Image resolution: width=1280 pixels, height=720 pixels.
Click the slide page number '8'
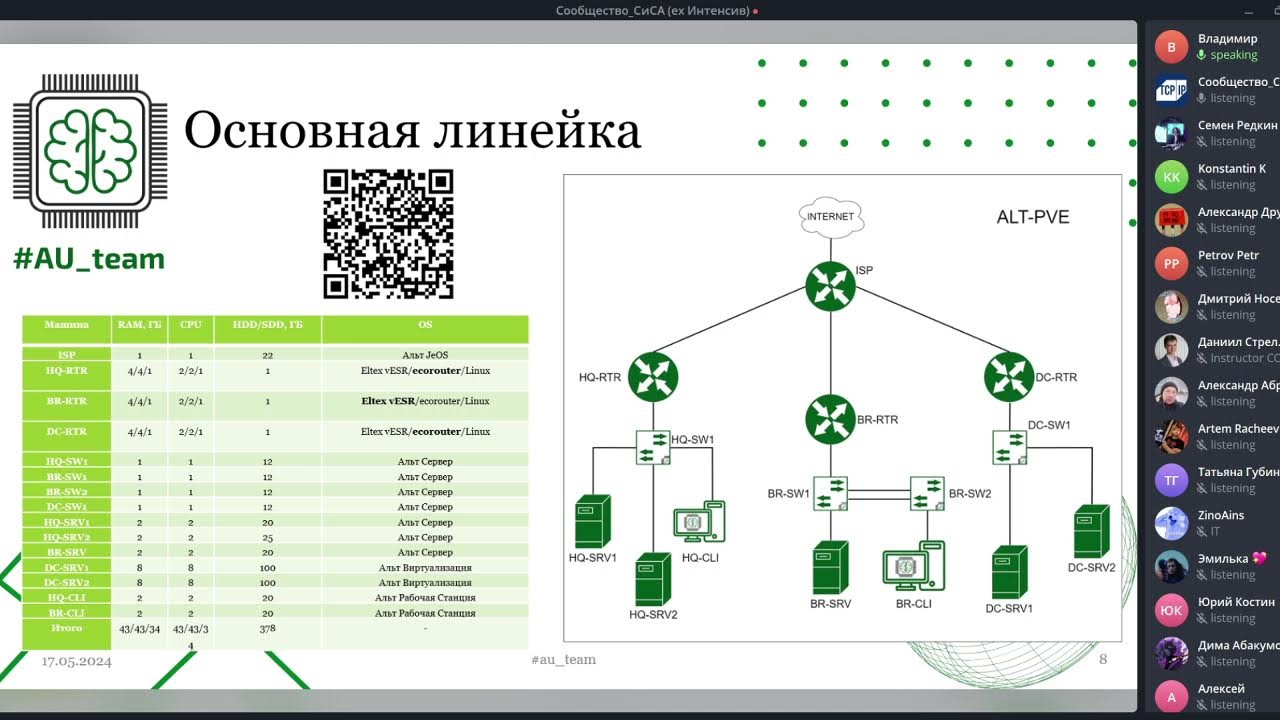tap(1103, 659)
